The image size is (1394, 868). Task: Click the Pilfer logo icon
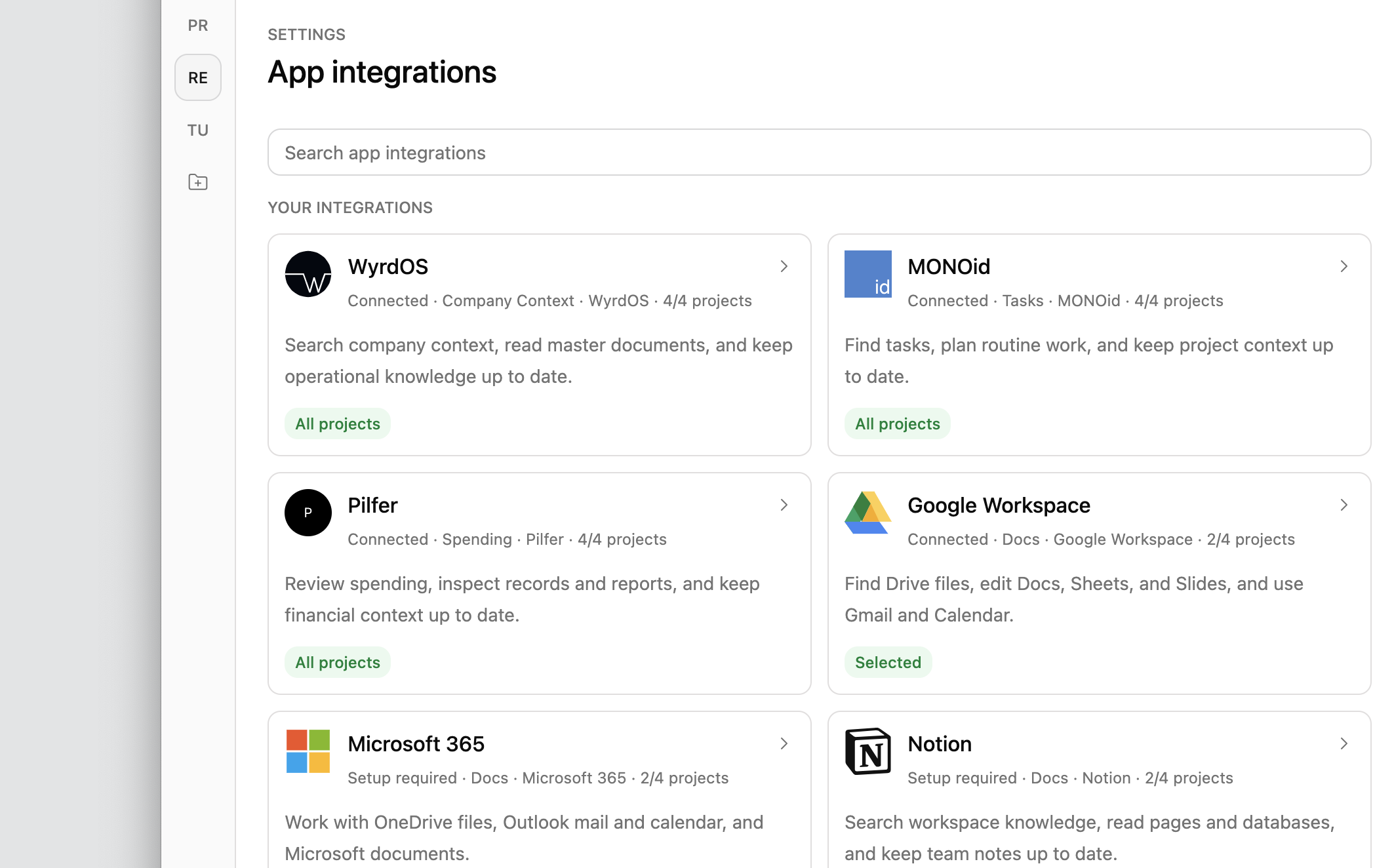308,513
